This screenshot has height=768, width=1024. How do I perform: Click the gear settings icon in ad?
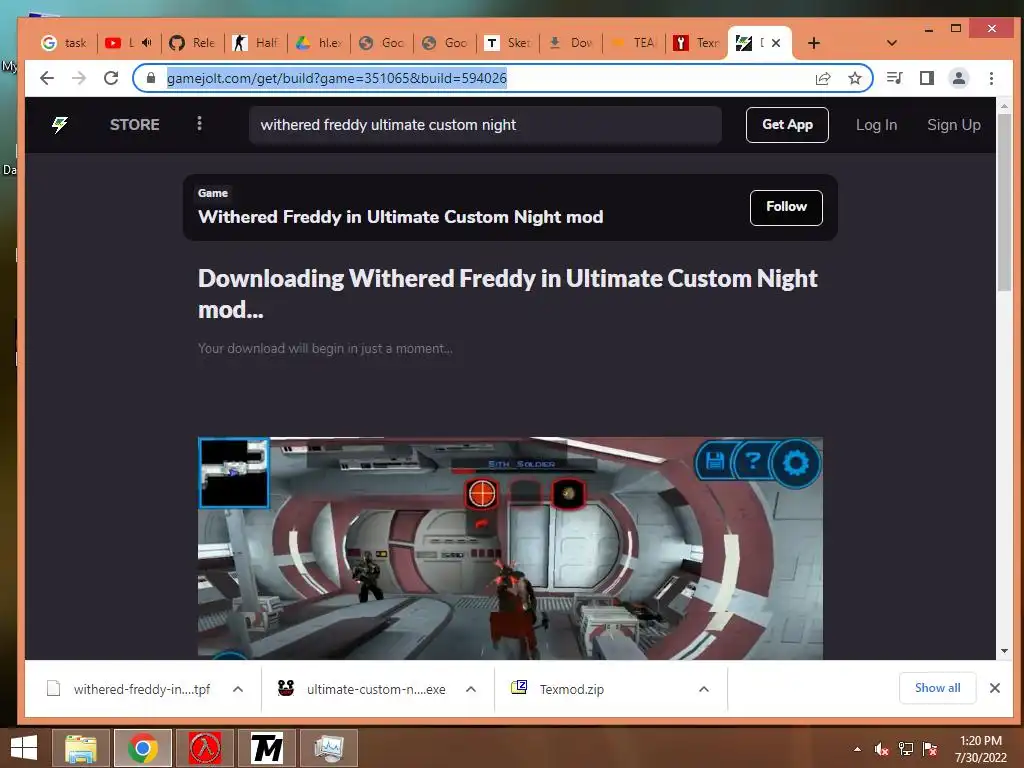795,463
